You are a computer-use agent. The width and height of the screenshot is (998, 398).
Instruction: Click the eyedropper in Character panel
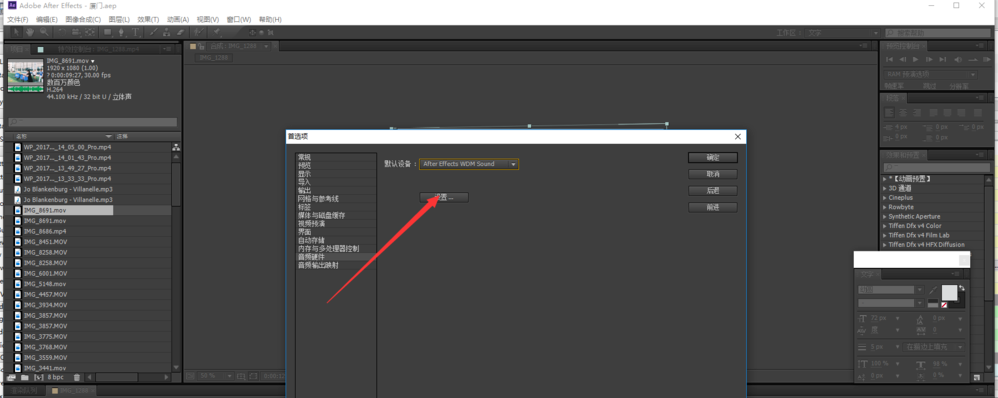pos(932,290)
